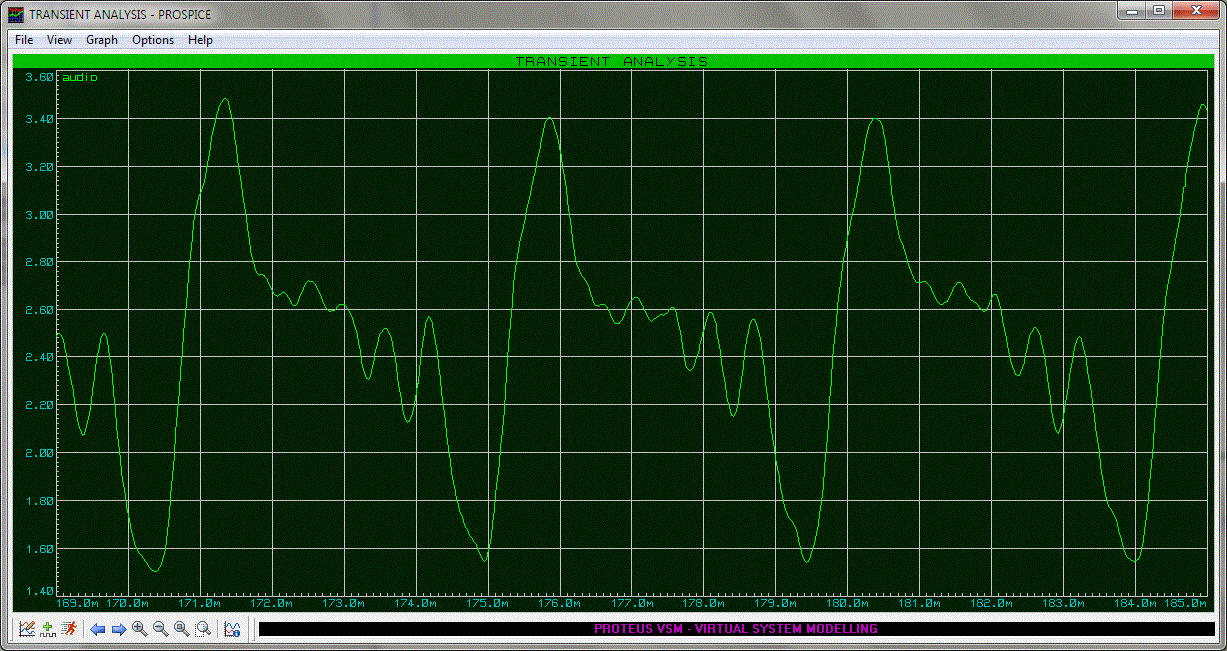Zoom out of the graph

pos(160,629)
